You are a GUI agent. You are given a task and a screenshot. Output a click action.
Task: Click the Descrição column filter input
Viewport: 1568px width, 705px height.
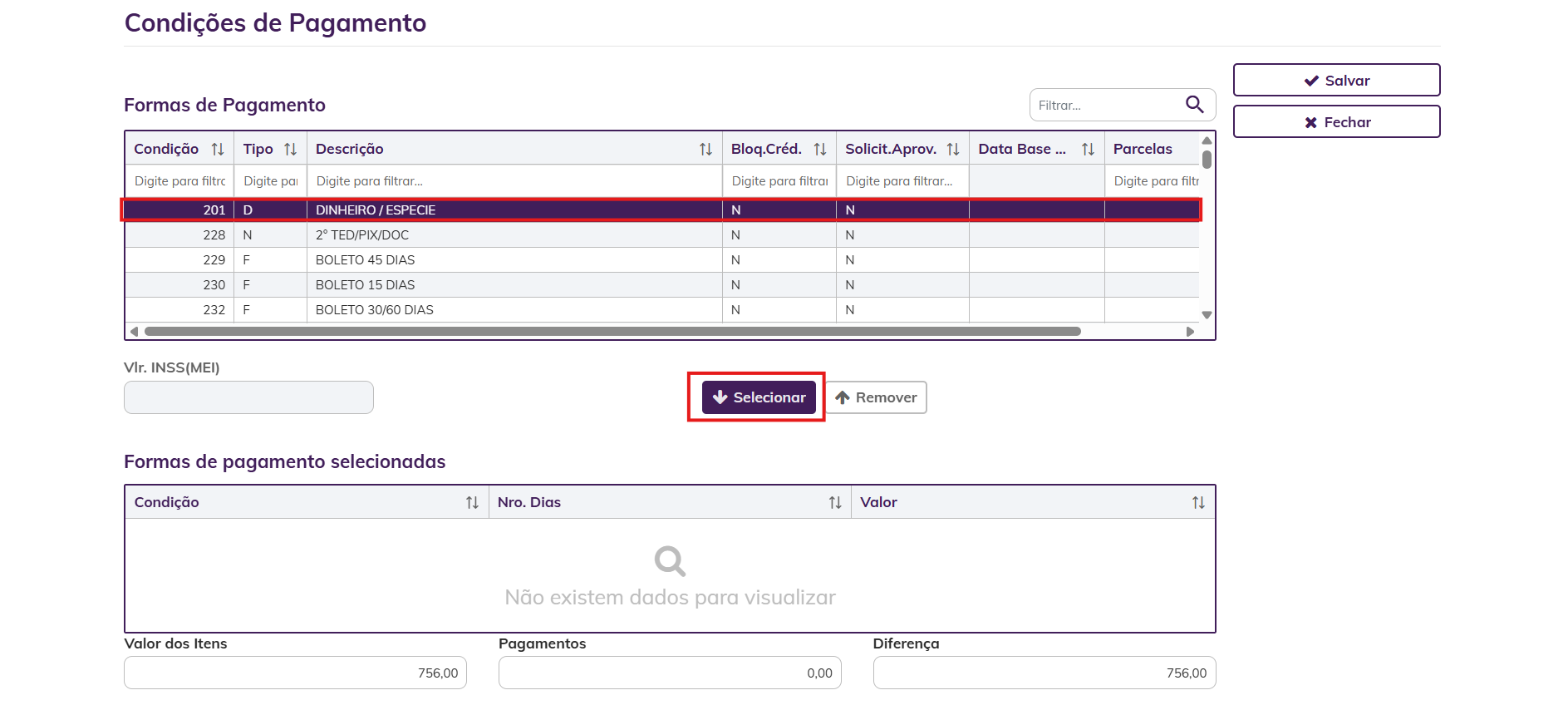(x=514, y=181)
